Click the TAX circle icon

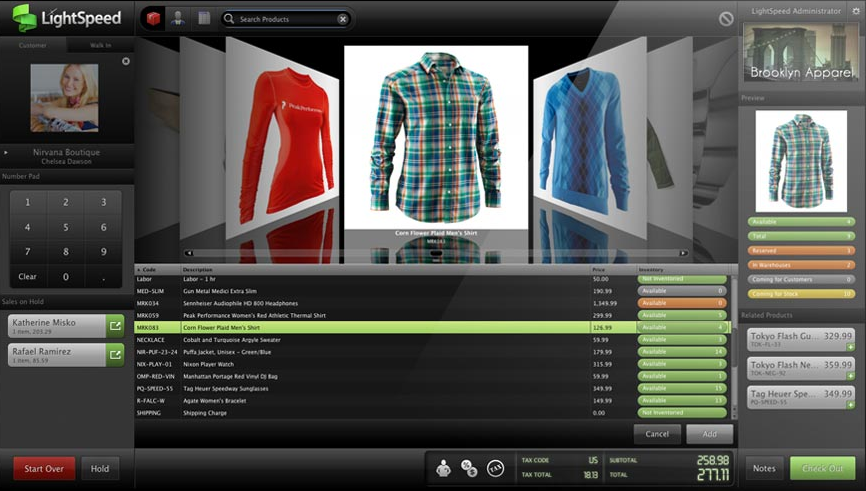[x=495, y=467]
